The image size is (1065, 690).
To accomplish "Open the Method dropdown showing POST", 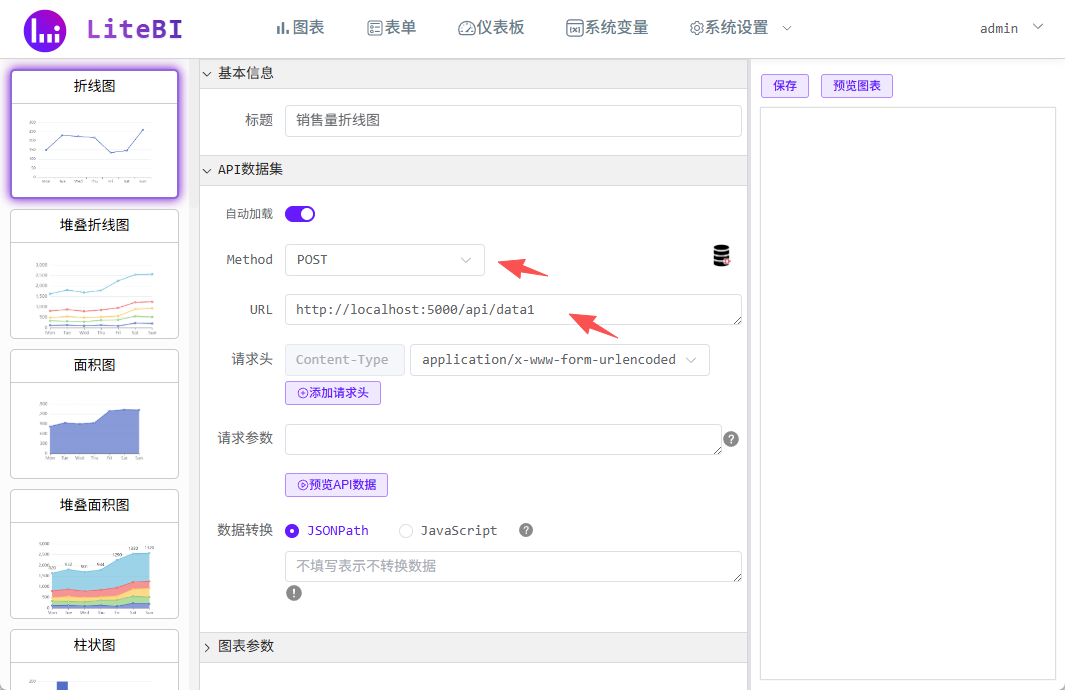I will 384,259.
